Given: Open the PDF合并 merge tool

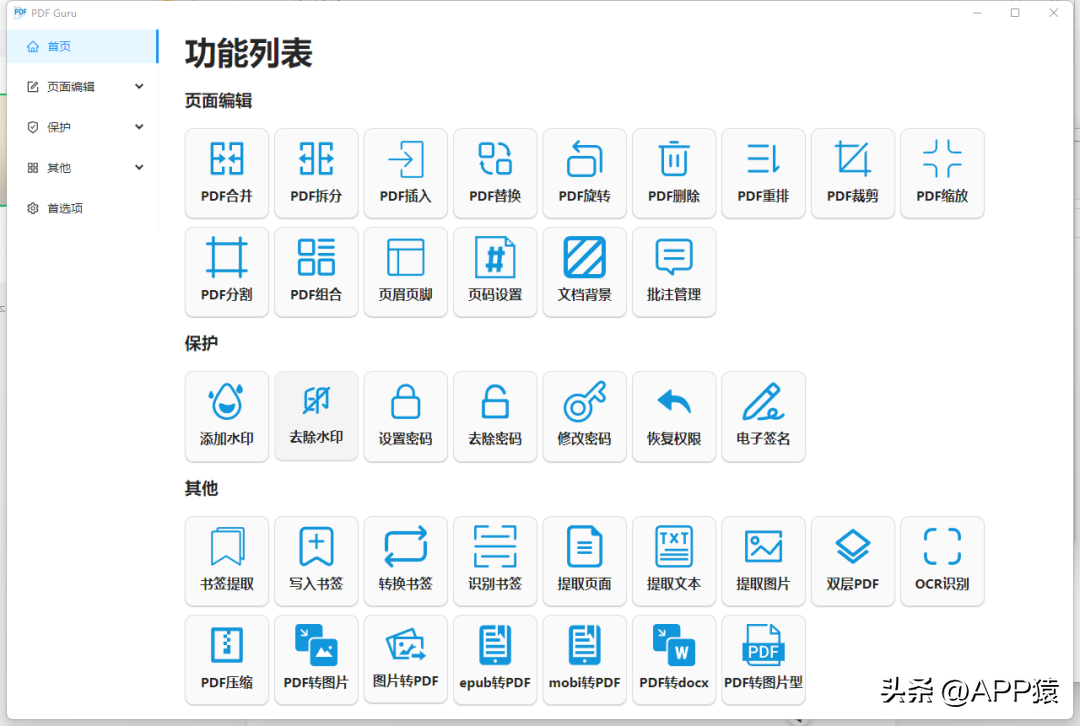Looking at the screenshot, I should tap(227, 173).
